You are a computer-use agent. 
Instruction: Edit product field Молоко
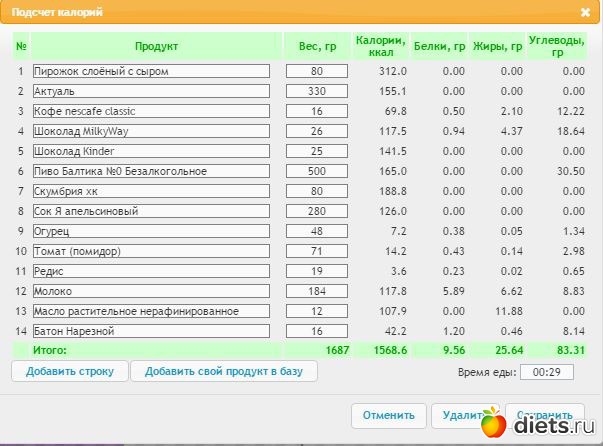click(x=151, y=291)
